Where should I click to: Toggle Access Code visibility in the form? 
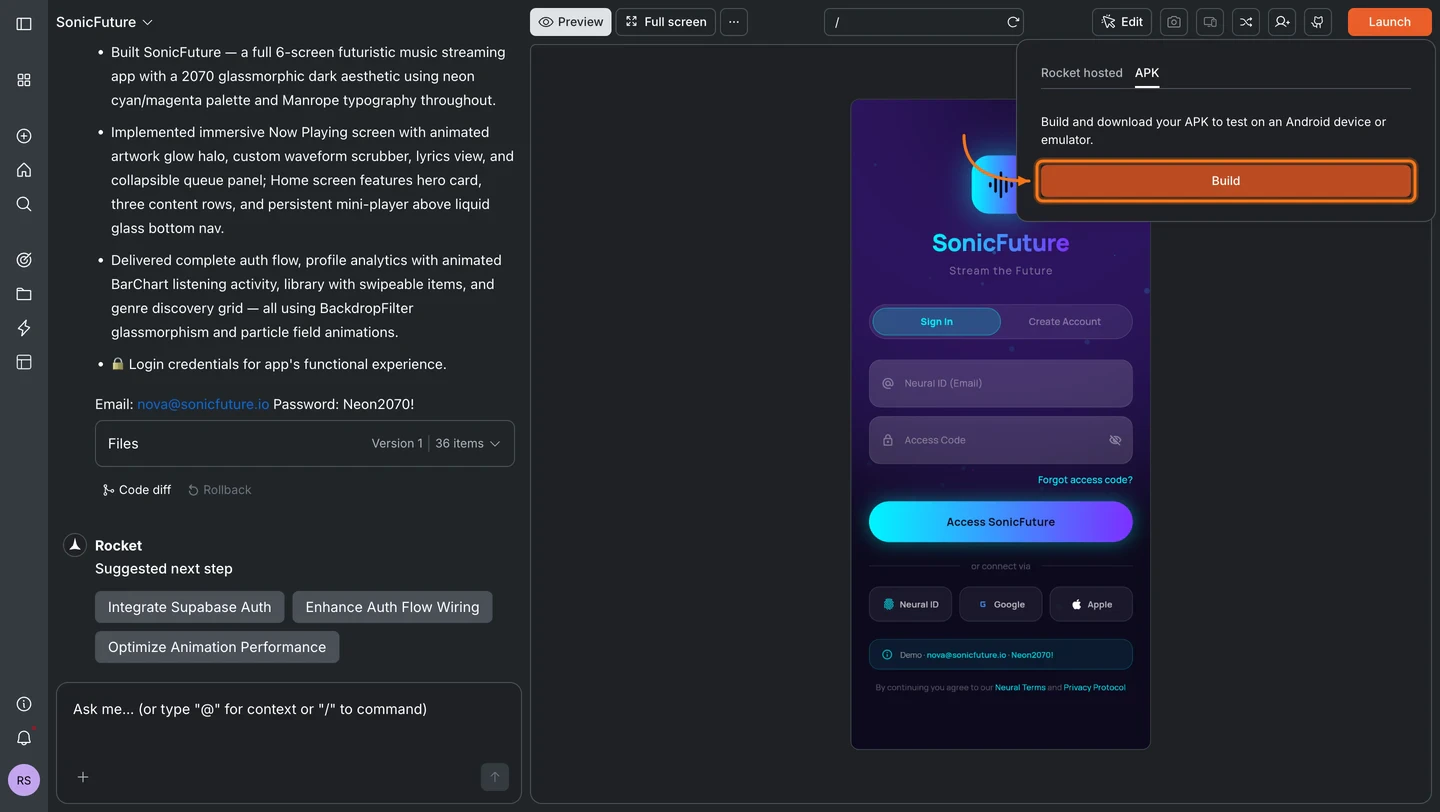[1115, 440]
